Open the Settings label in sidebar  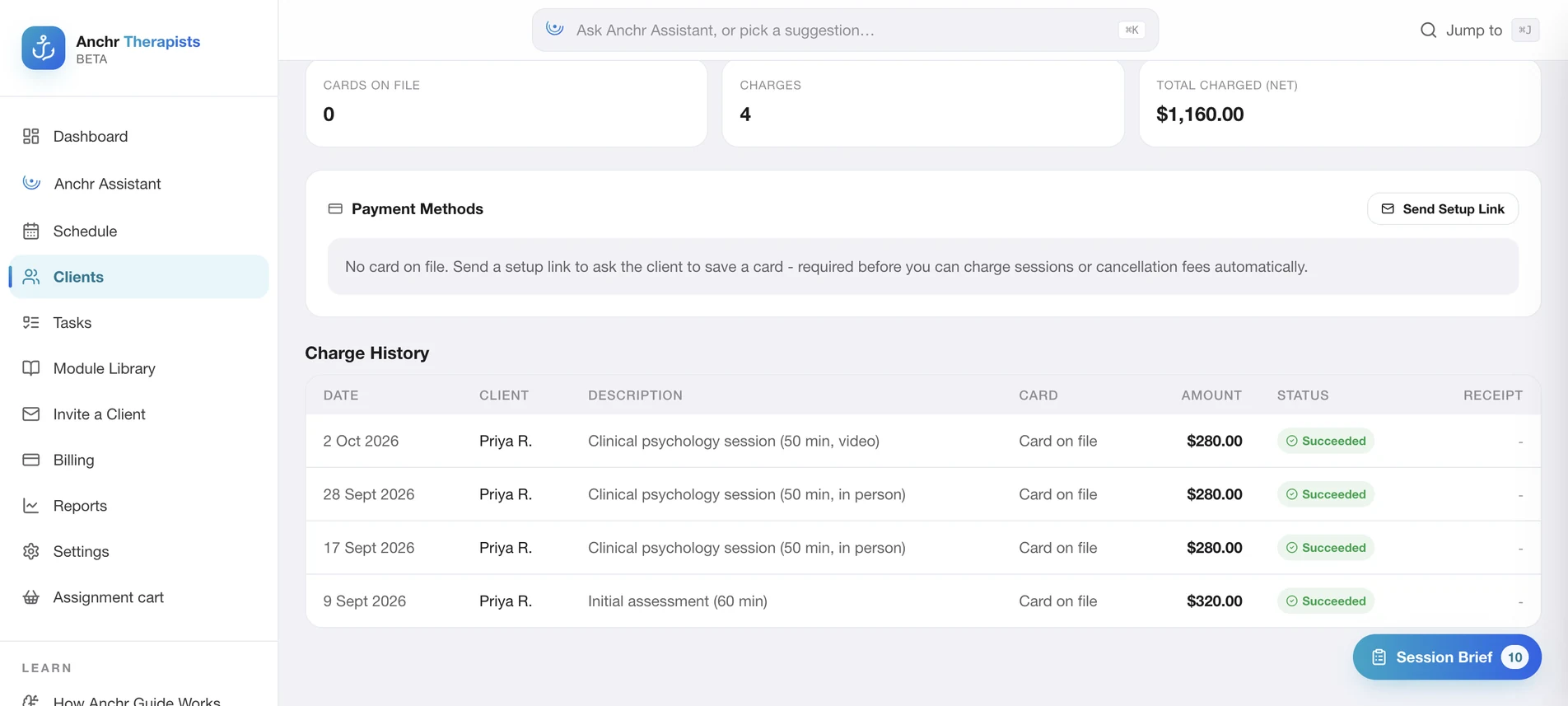coord(81,551)
